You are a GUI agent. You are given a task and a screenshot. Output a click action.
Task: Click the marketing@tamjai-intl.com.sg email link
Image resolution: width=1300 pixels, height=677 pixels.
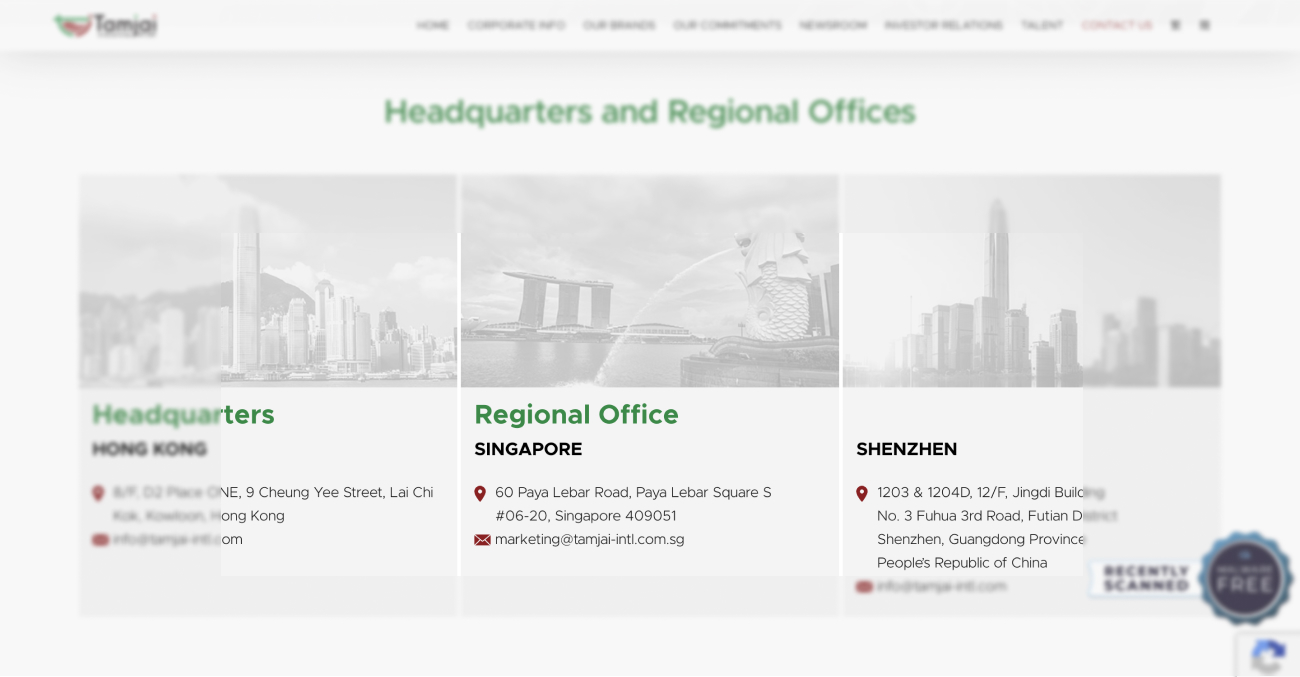pos(589,540)
